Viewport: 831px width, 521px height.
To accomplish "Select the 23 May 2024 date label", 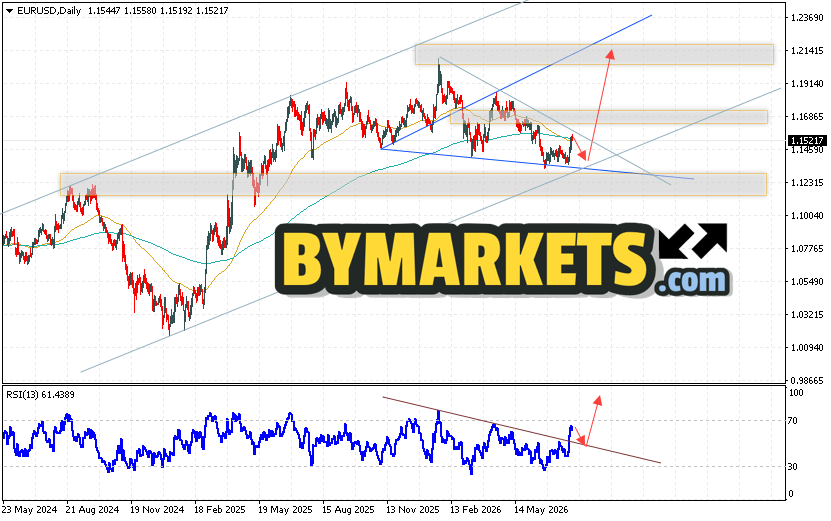I will (30, 510).
